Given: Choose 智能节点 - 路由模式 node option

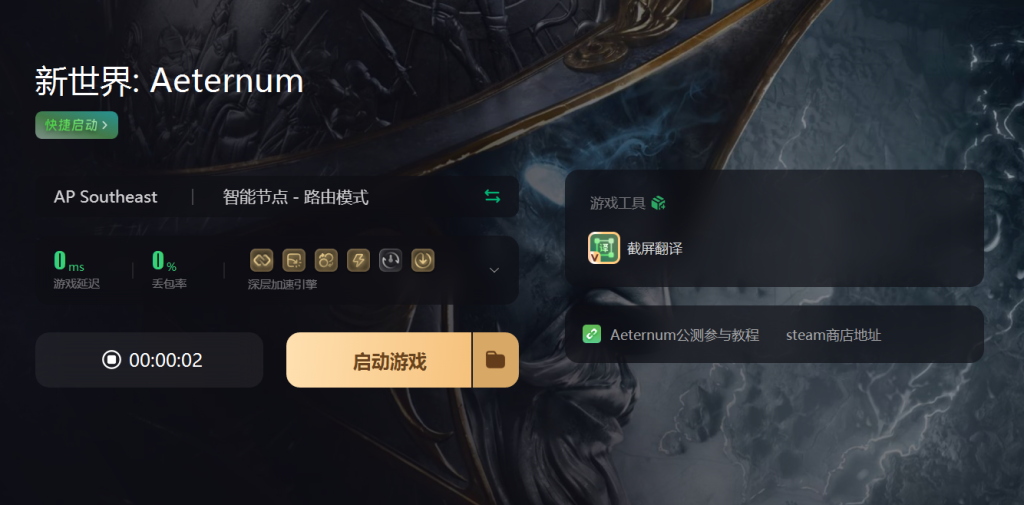Looking at the screenshot, I should [x=296, y=197].
